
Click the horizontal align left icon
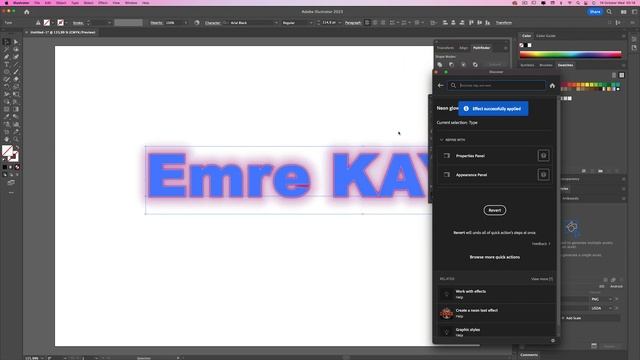[445, 23]
